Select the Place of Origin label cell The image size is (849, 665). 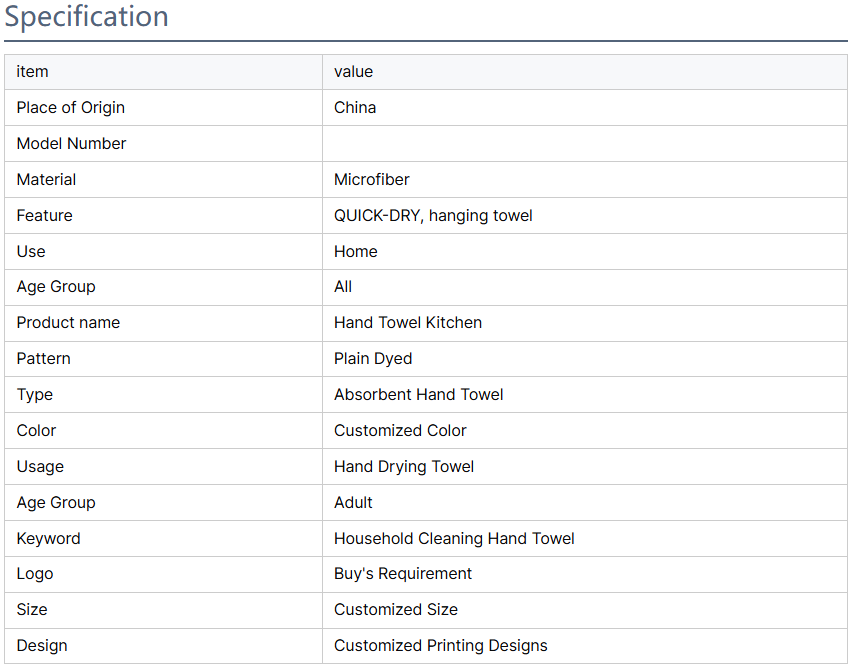[x=71, y=108]
